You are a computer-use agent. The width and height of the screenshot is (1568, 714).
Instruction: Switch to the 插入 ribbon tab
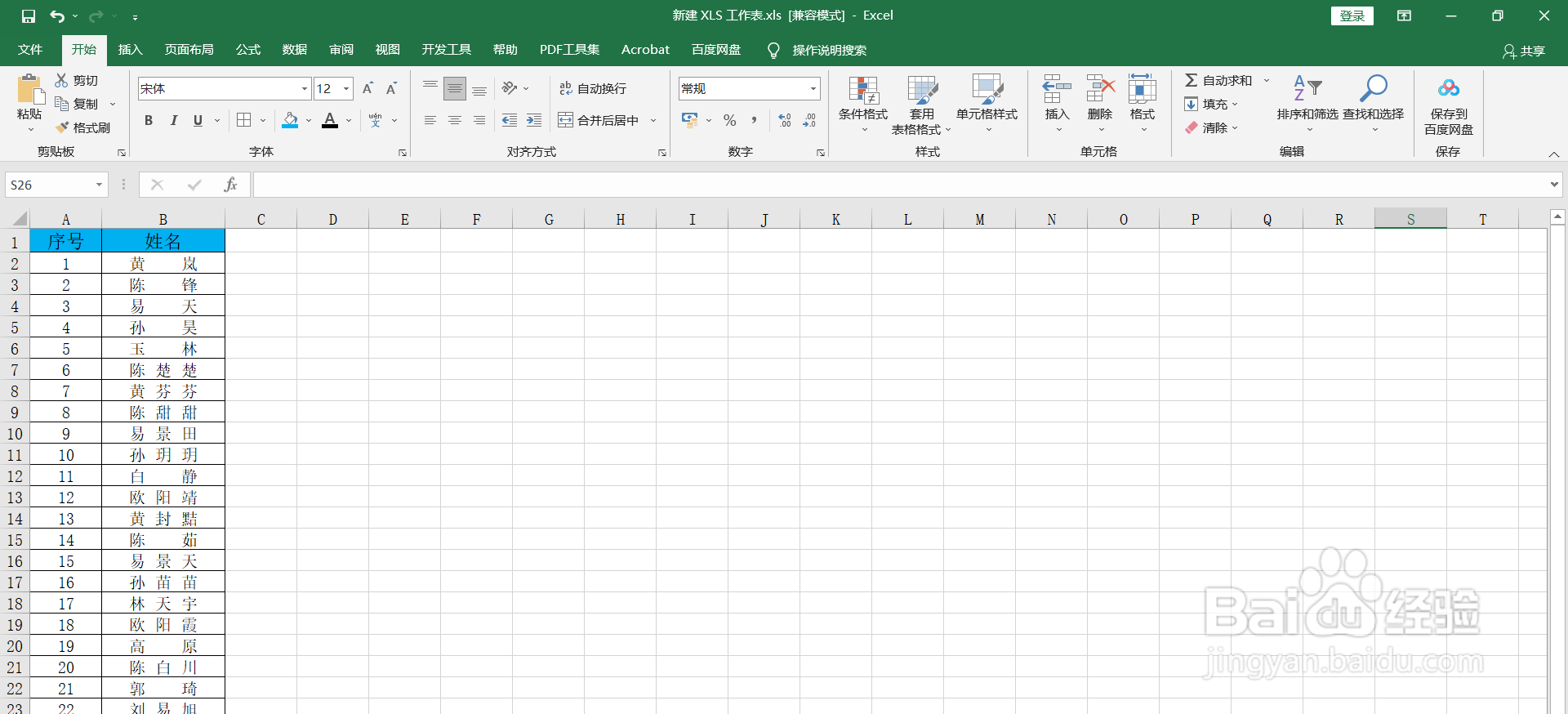[x=130, y=50]
